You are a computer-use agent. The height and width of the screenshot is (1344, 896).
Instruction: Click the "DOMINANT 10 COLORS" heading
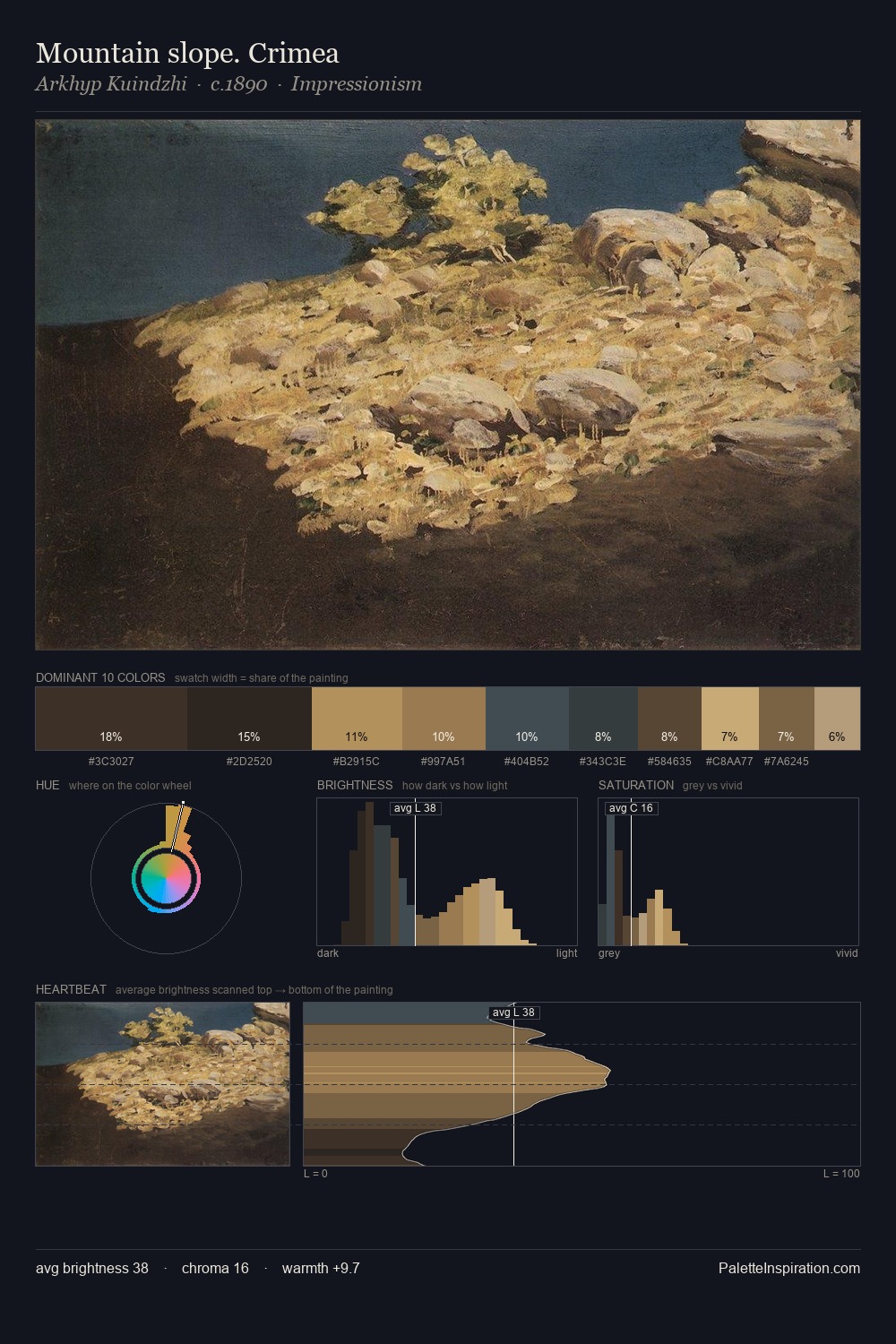100,677
